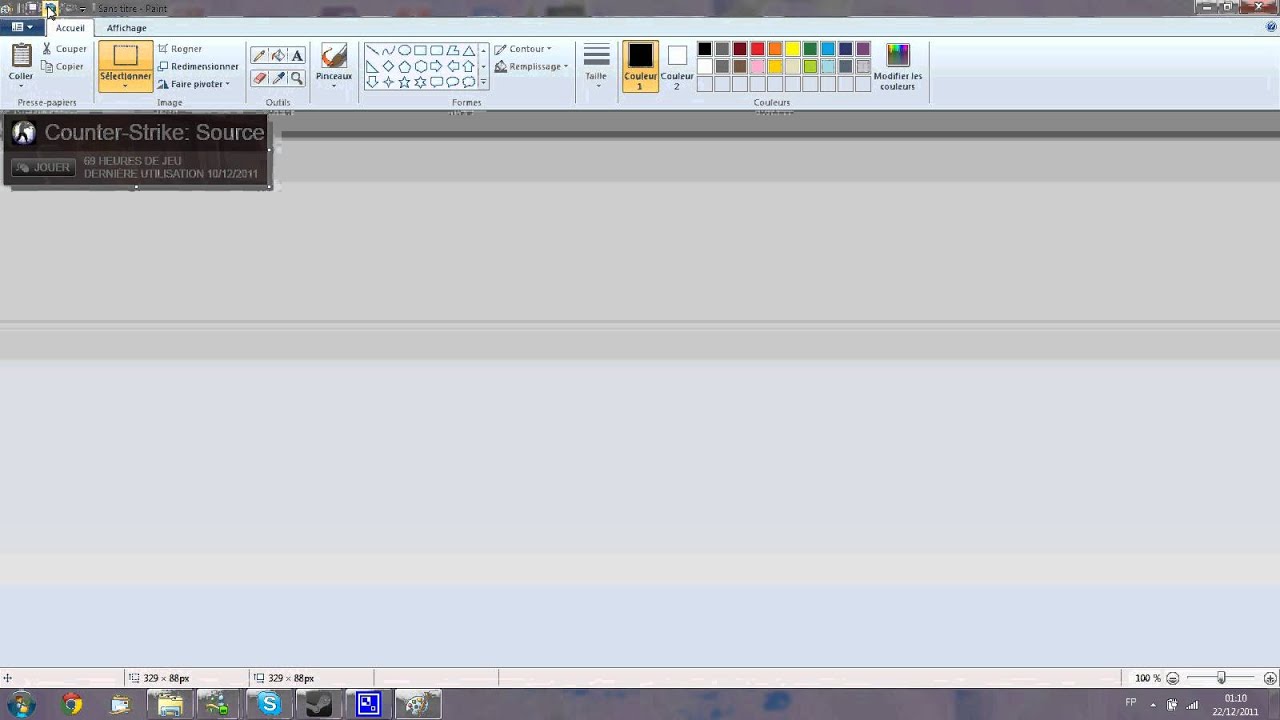Open the Faire pivoter dropdown
The image size is (1280, 720).
click(x=194, y=85)
